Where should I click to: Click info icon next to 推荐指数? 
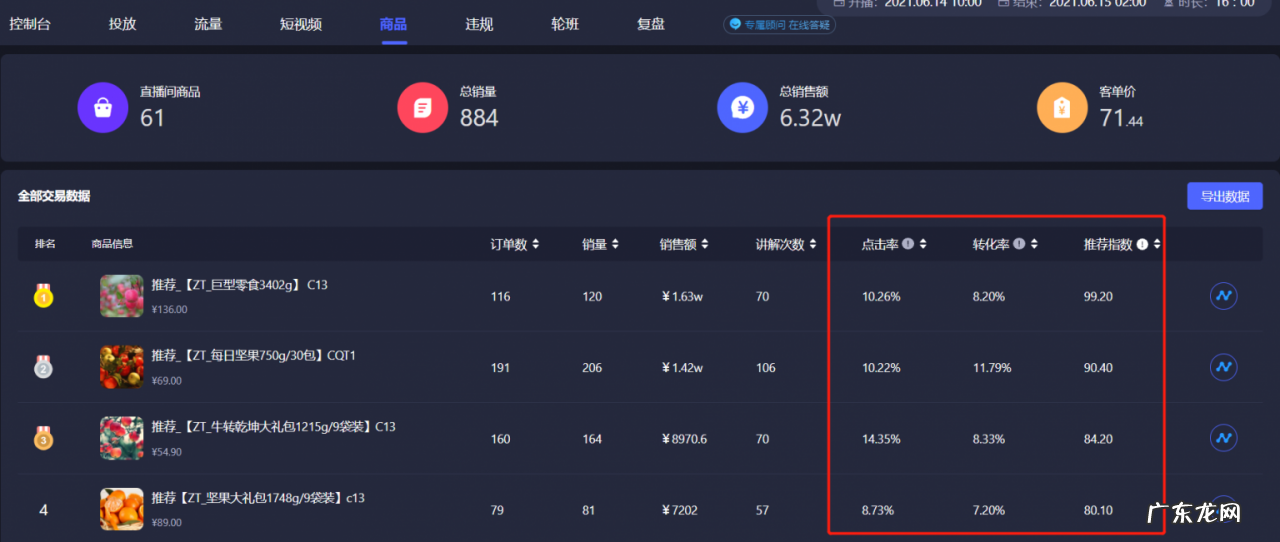coord(1142,244)
